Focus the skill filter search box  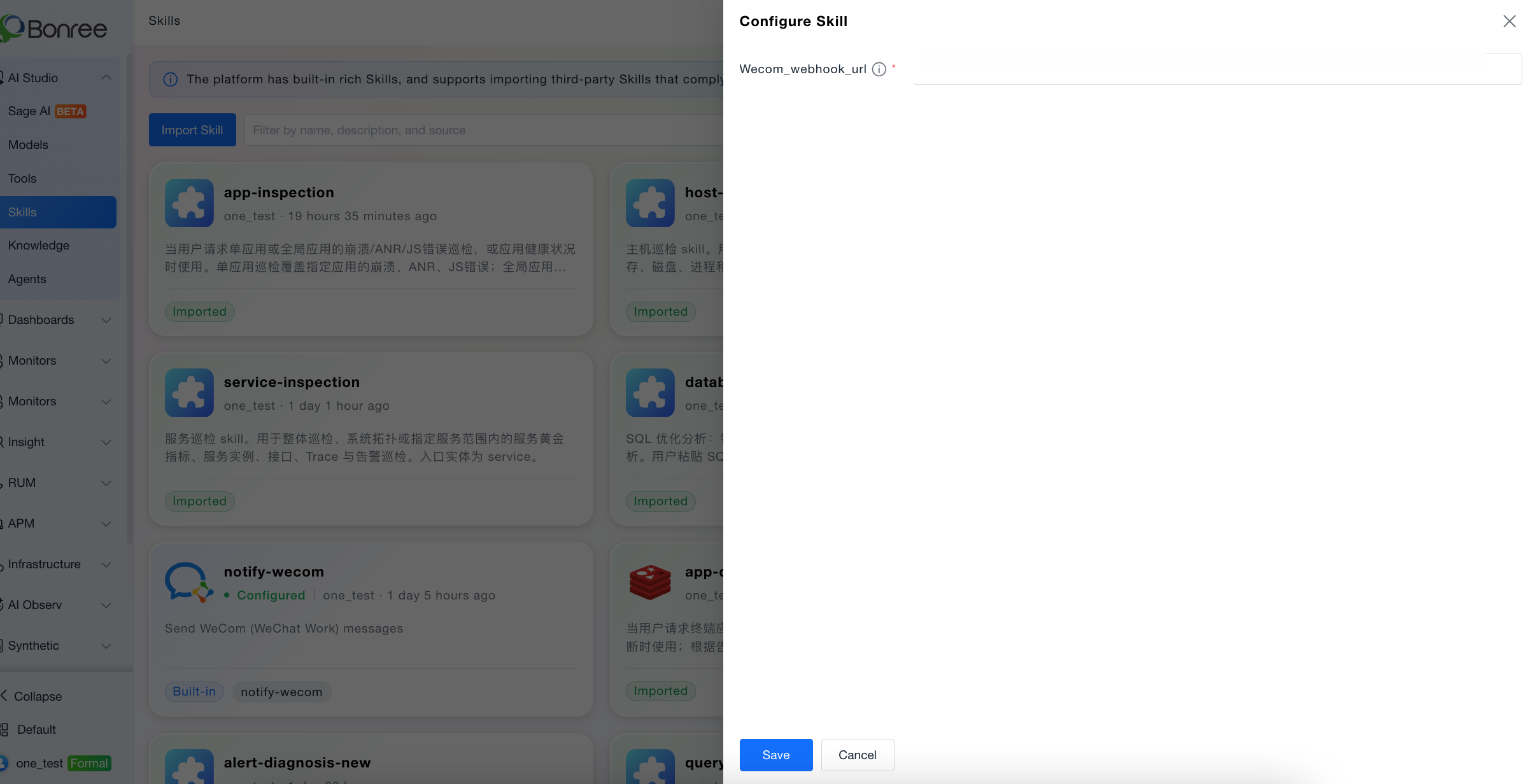point(484,130)
